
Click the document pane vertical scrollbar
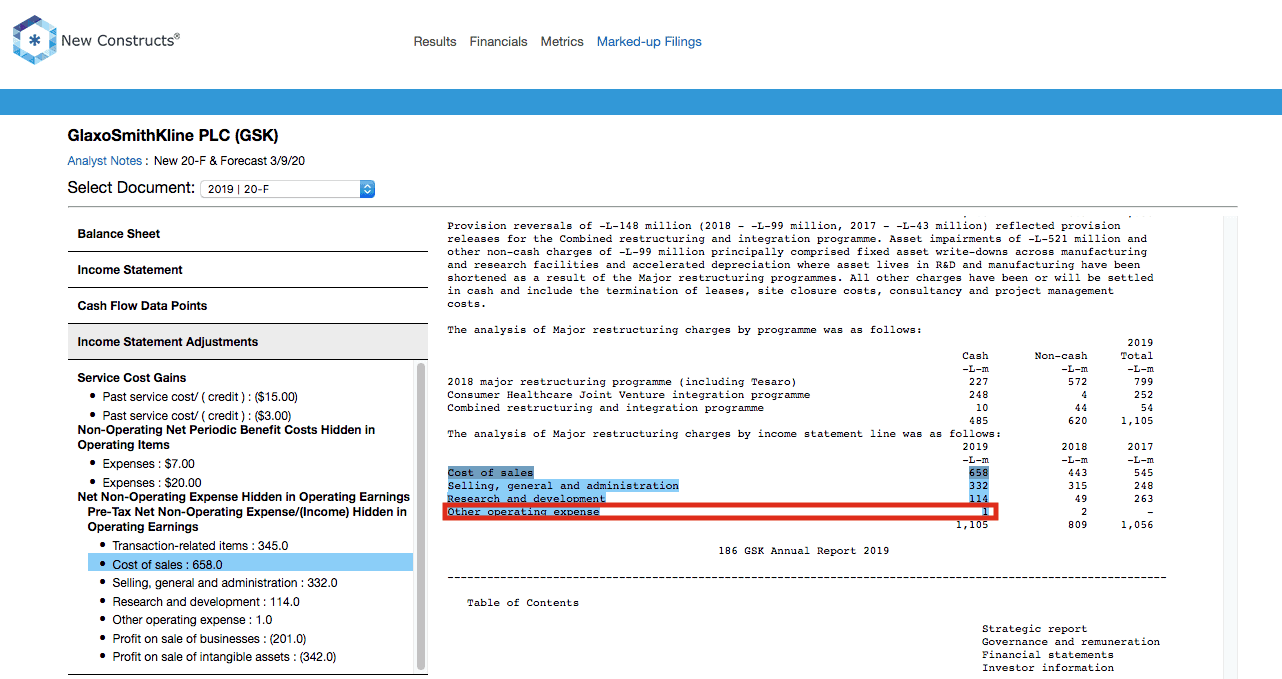pyautogui.click(x=1231, y=445)
